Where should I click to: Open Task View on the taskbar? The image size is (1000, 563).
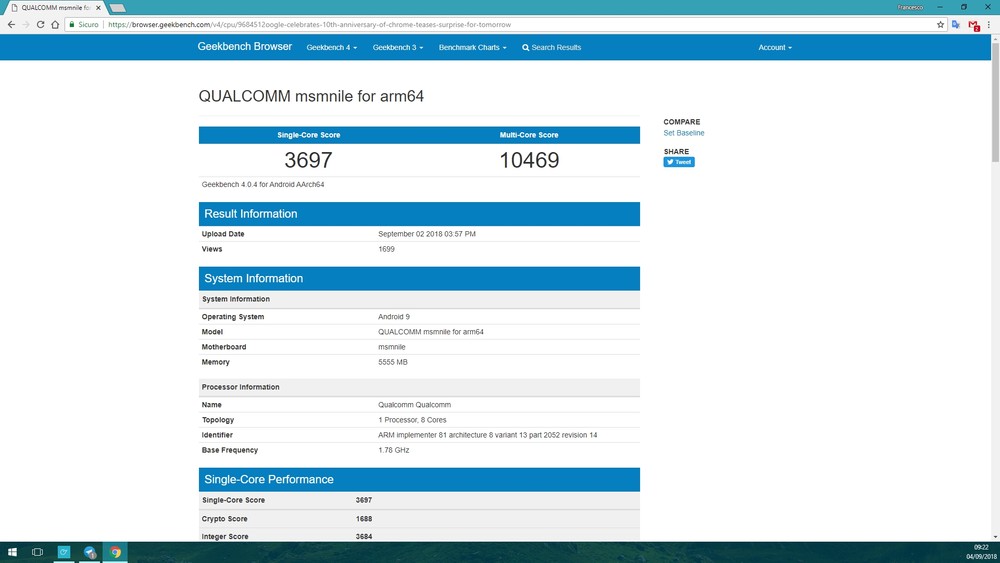point(38,552)
